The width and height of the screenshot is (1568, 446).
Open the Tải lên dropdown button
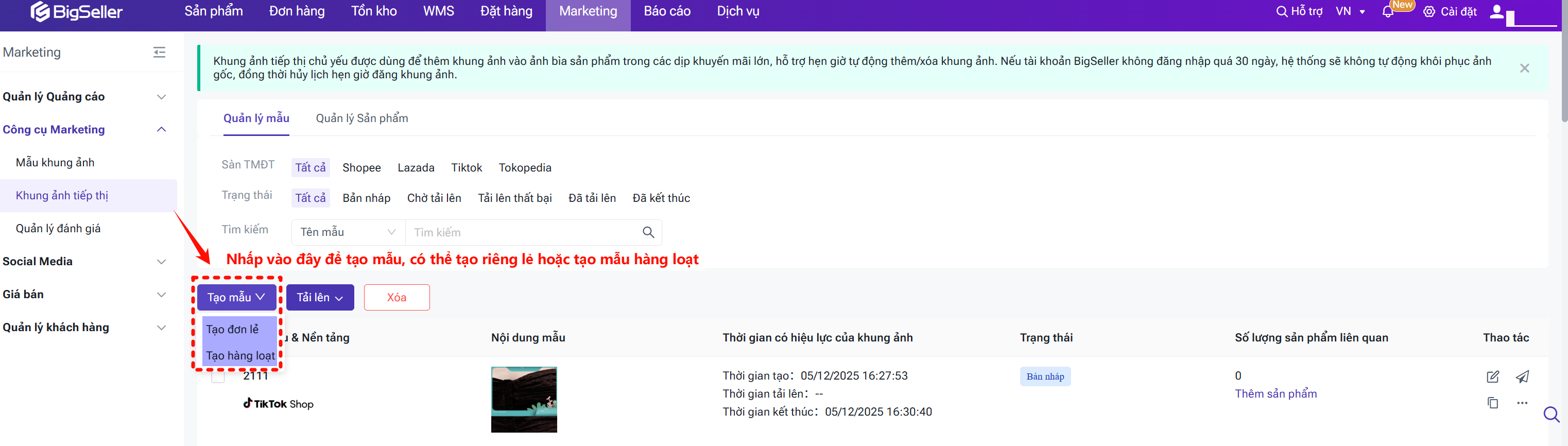click(320, 298)
